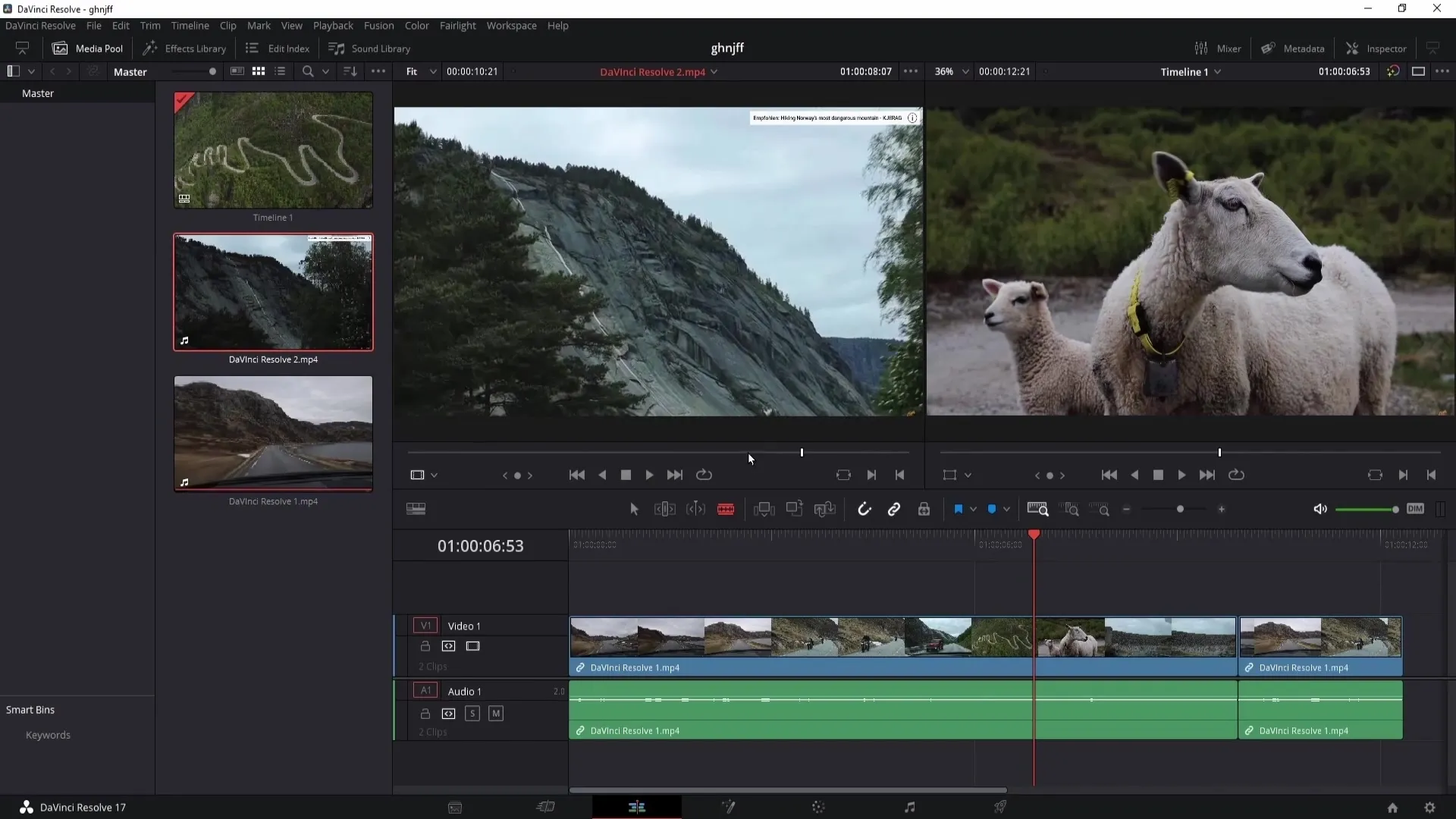Toggle Video 1 track lock icon
Viewport: 1456px width, 819px height.
tap(425, 646)
